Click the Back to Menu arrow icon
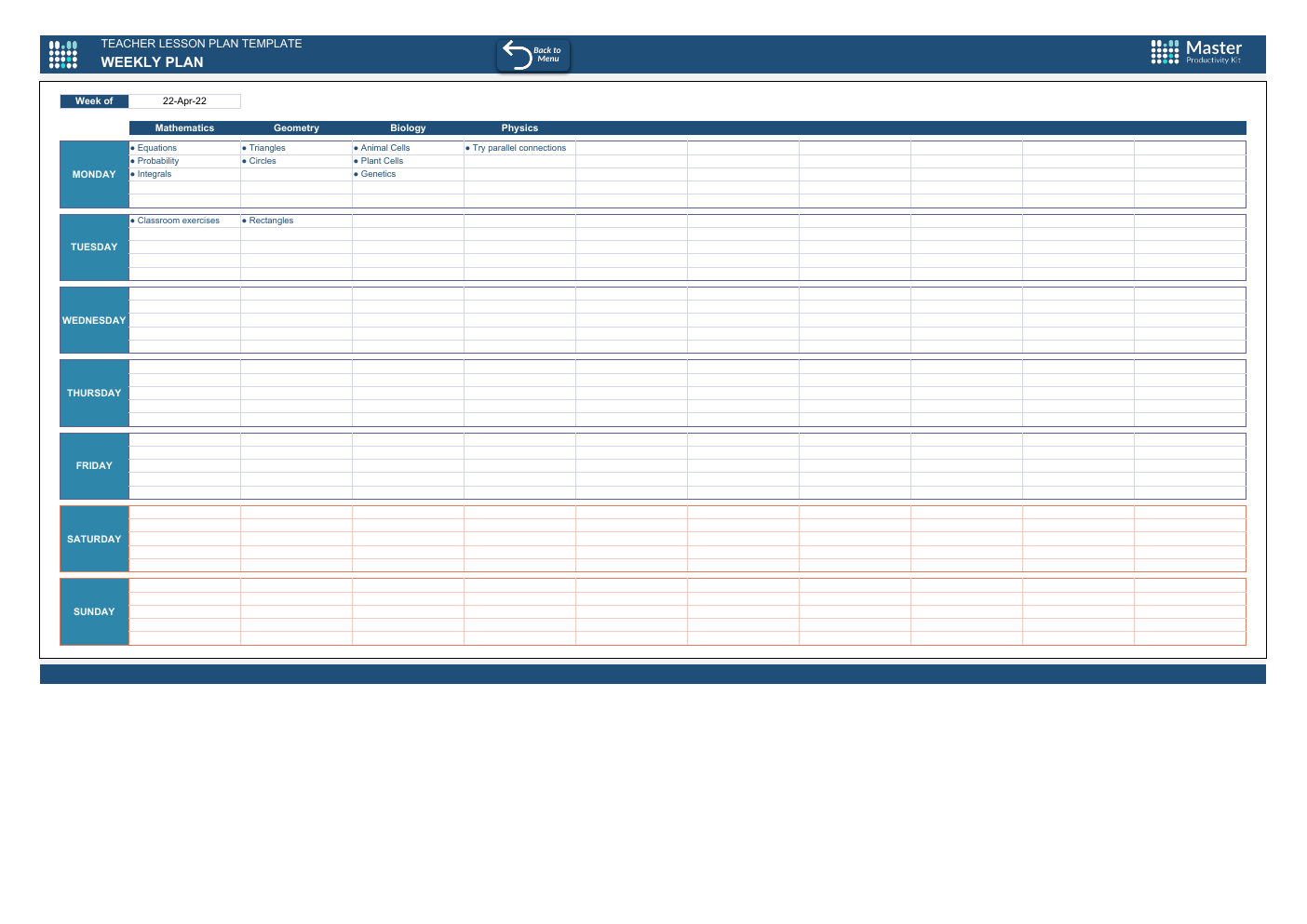Viewport: 1307px width, 924px height. click(517, 54)
